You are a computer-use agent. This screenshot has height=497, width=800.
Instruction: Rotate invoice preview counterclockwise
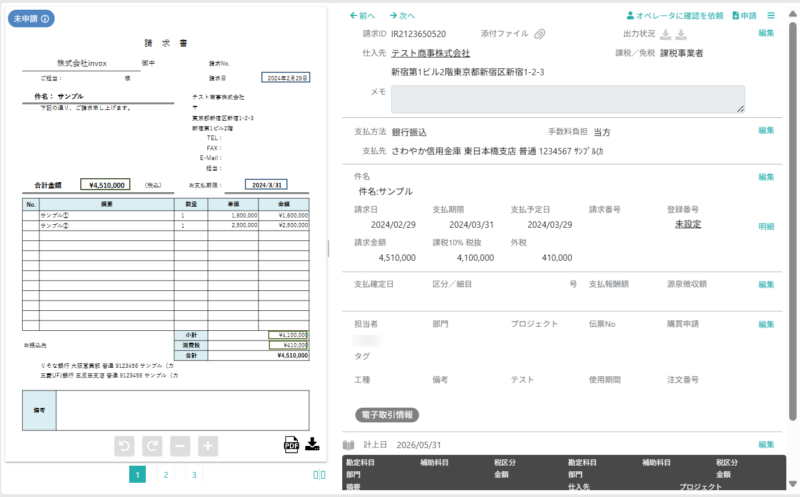124,446
